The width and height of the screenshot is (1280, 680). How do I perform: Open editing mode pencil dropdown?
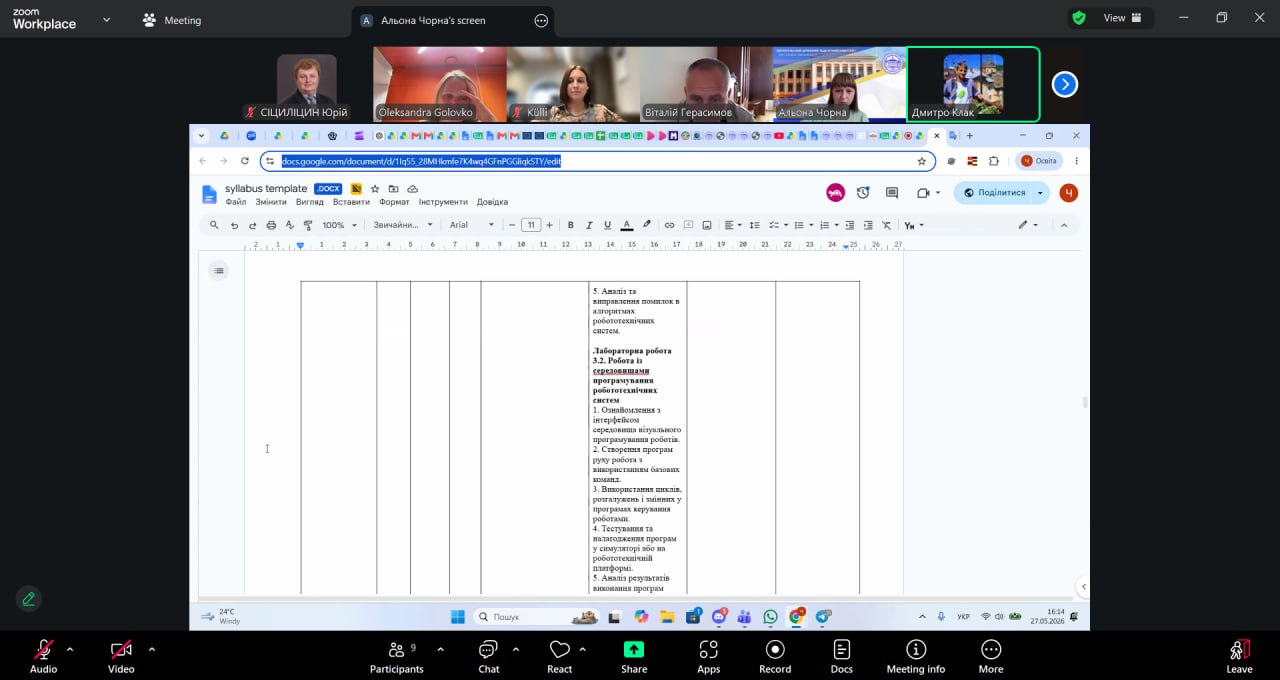coord(1028,225)
